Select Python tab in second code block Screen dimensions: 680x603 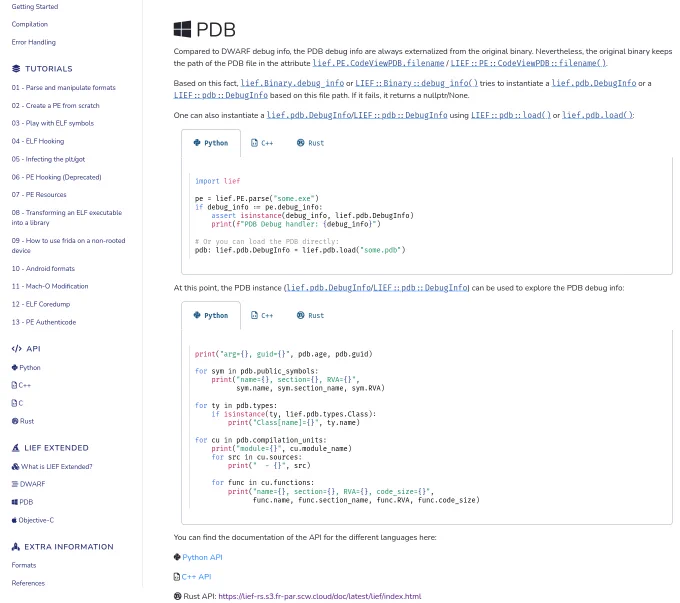211,315
